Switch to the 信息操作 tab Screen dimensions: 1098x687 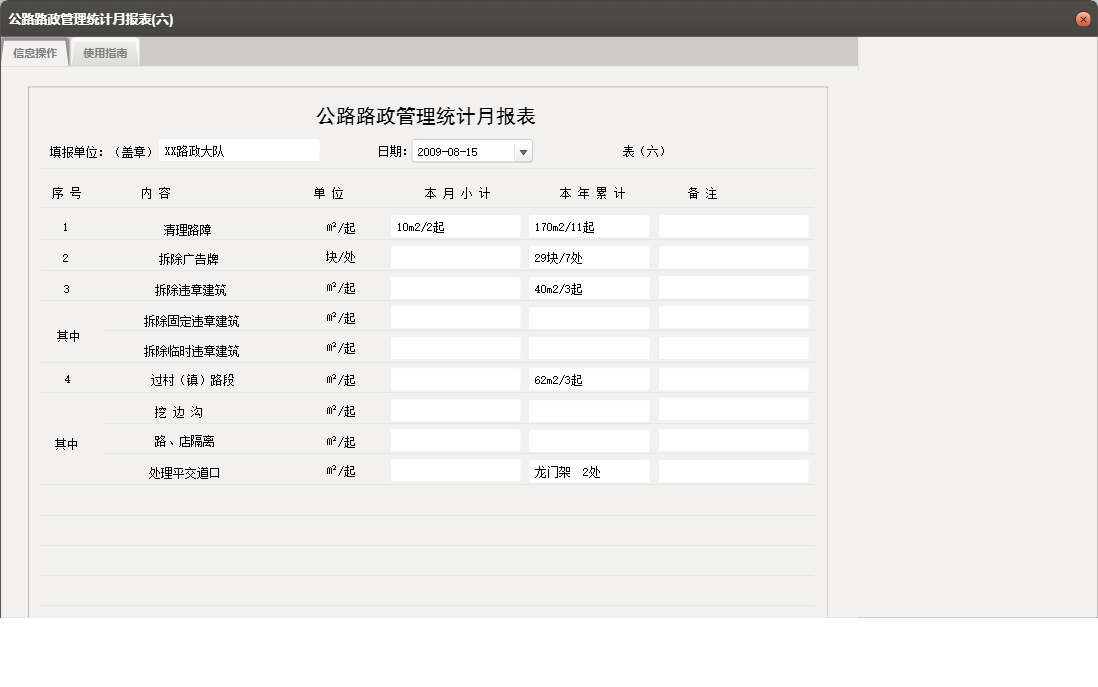[34, 54]
